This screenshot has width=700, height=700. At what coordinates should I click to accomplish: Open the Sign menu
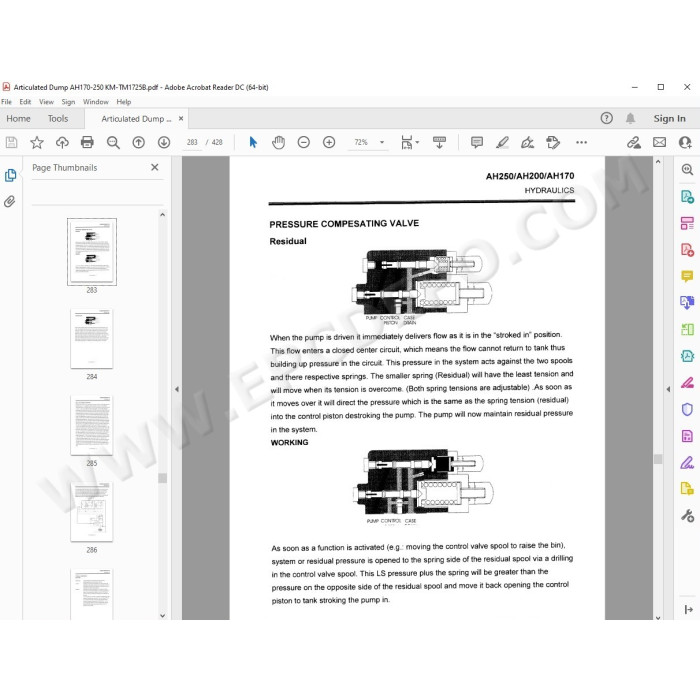click(x=68, y=102)
